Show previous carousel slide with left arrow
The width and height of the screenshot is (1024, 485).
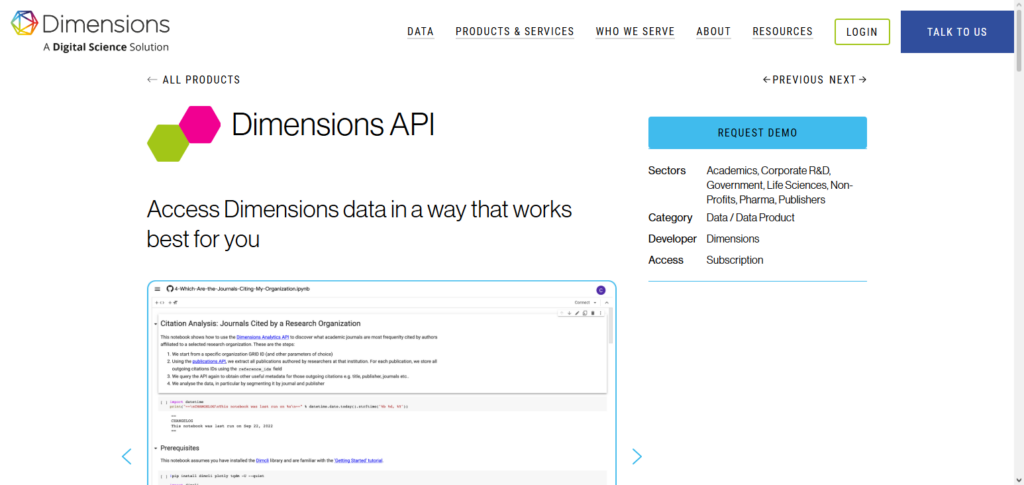tap(127, 456)
